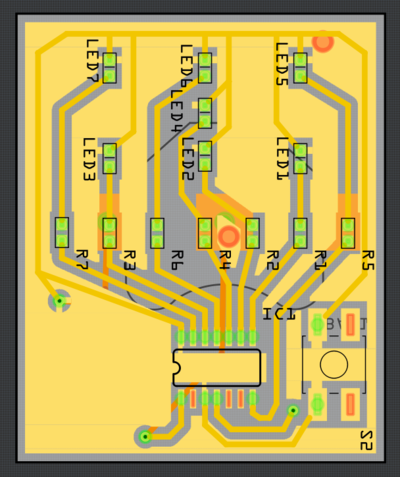The width and height of the screenshot is (400, 477).
Task: Select the IC1 chip body outline
Action: 217,368
